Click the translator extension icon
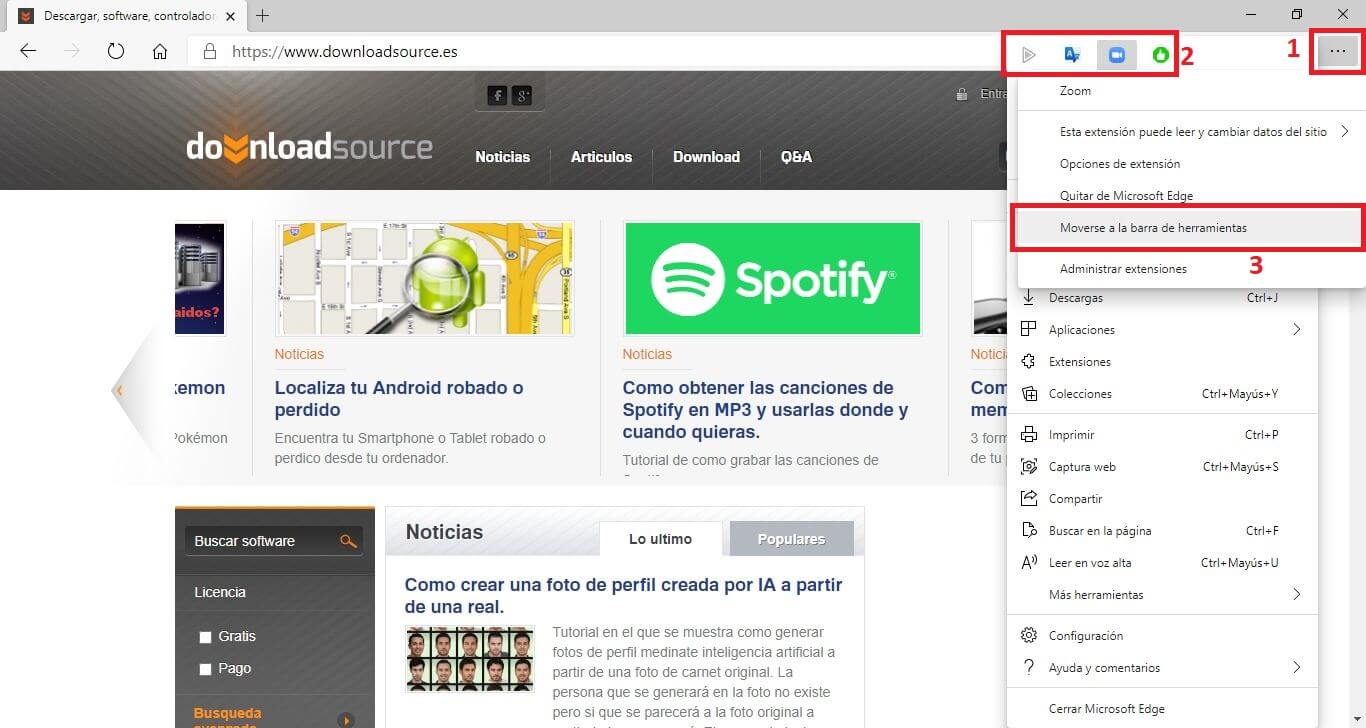 pyautogui.click(x=1072, y=55)
